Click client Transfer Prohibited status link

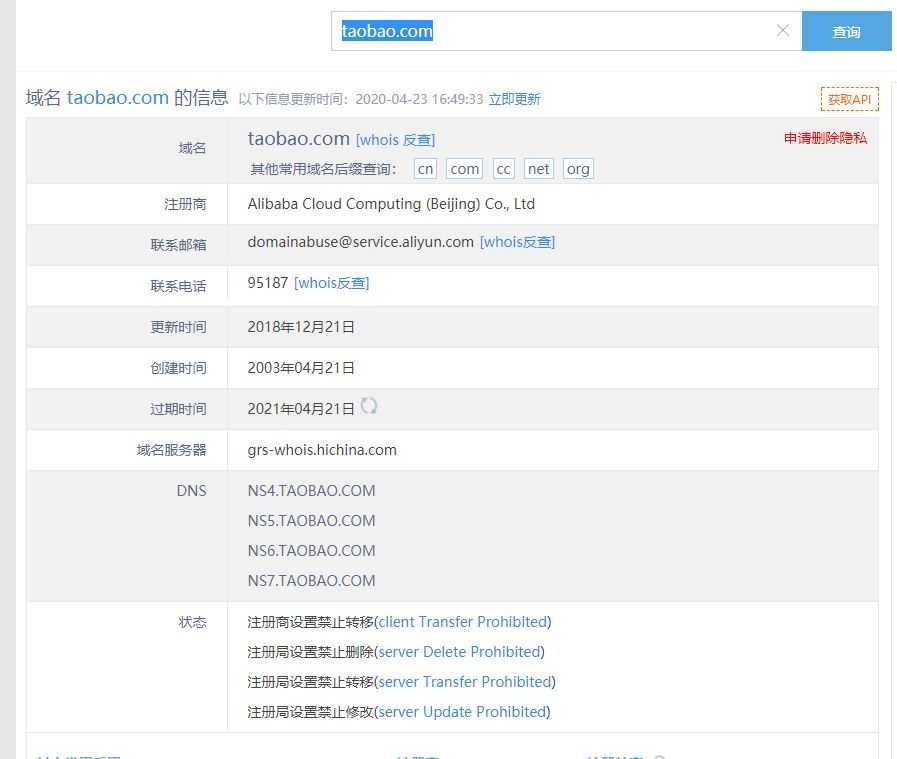463,622
